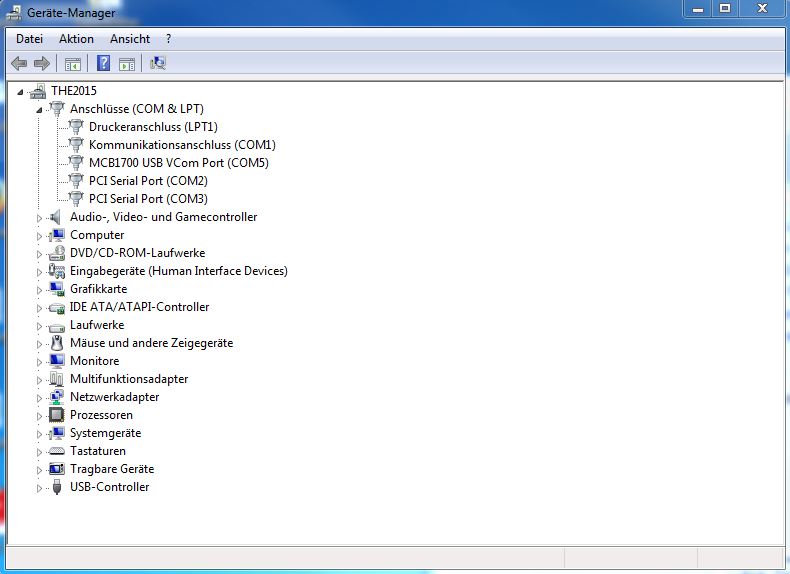Select IDE ATA/ATAPI-Controller label
Viewport: 790px width, 574px height.
coord(140,307)
